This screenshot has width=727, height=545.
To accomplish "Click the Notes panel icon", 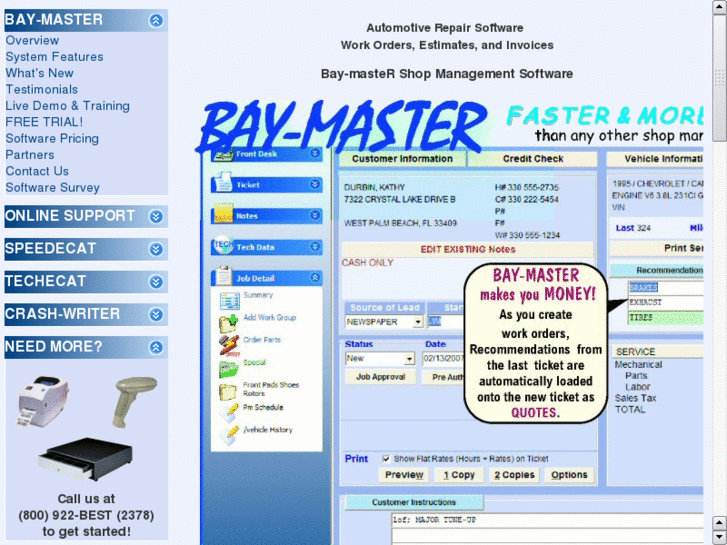I will (223, 213).
